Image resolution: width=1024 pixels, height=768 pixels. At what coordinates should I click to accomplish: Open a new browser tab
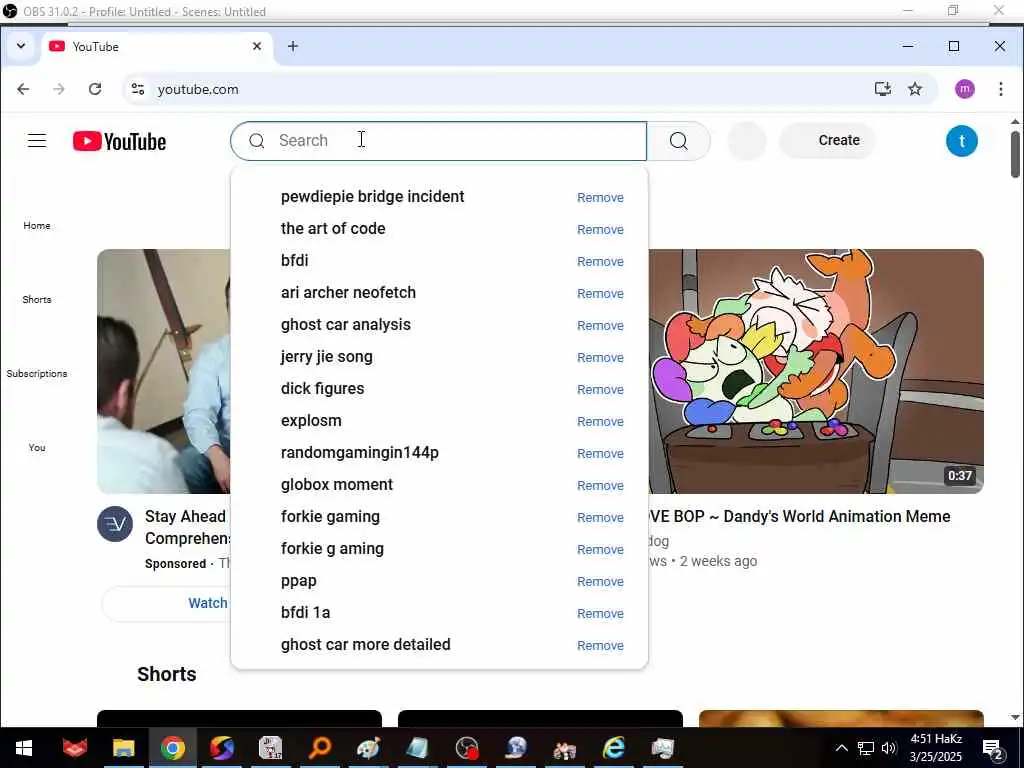click(293, 46)
